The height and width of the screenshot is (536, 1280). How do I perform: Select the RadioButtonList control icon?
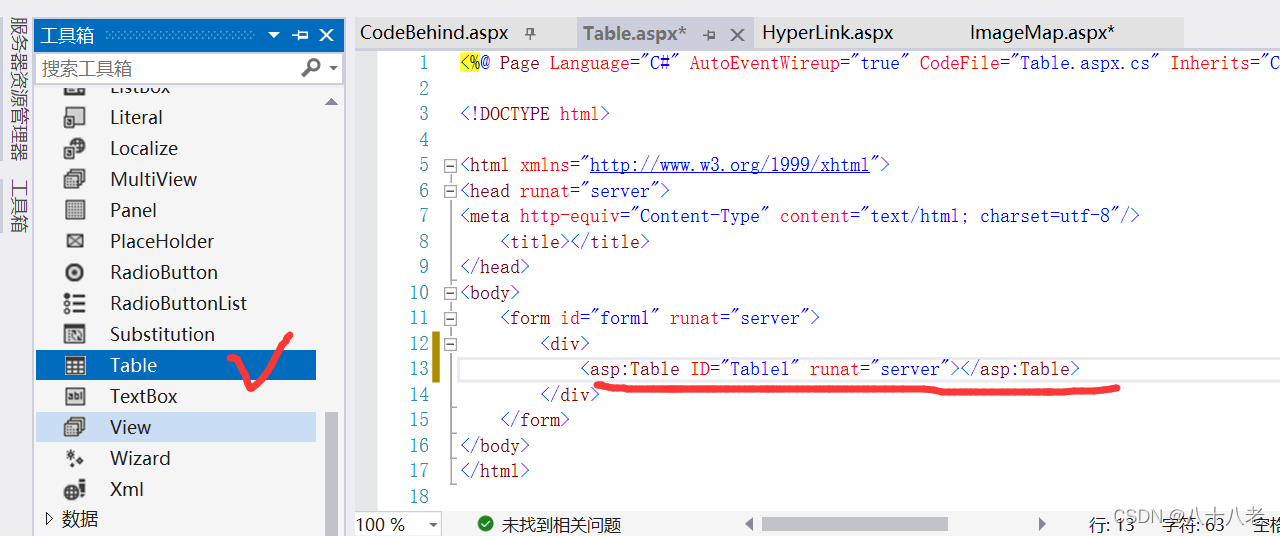[x=74, y=304]
